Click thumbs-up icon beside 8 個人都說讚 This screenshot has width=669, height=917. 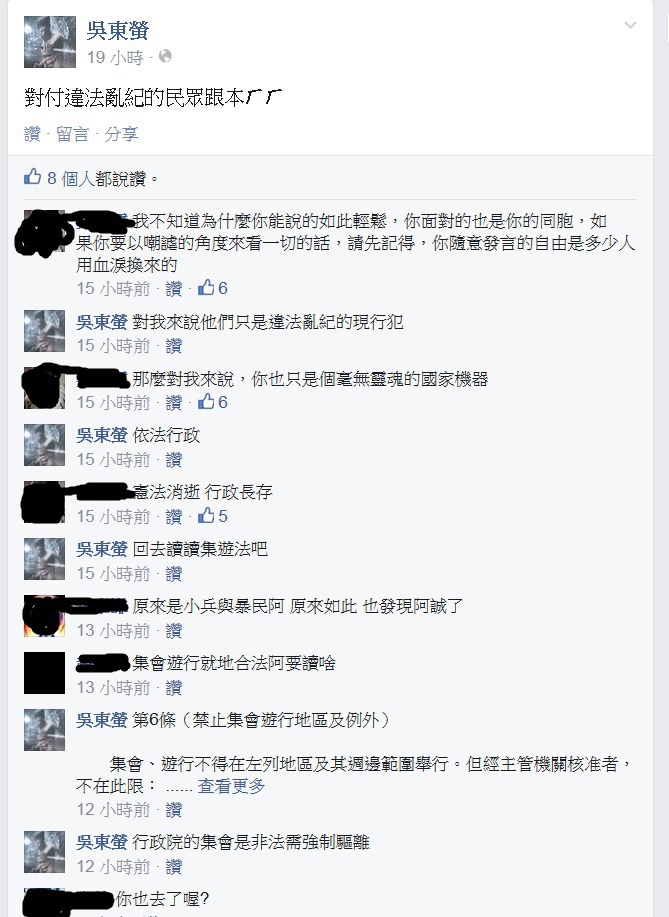(x=32, y=177)
